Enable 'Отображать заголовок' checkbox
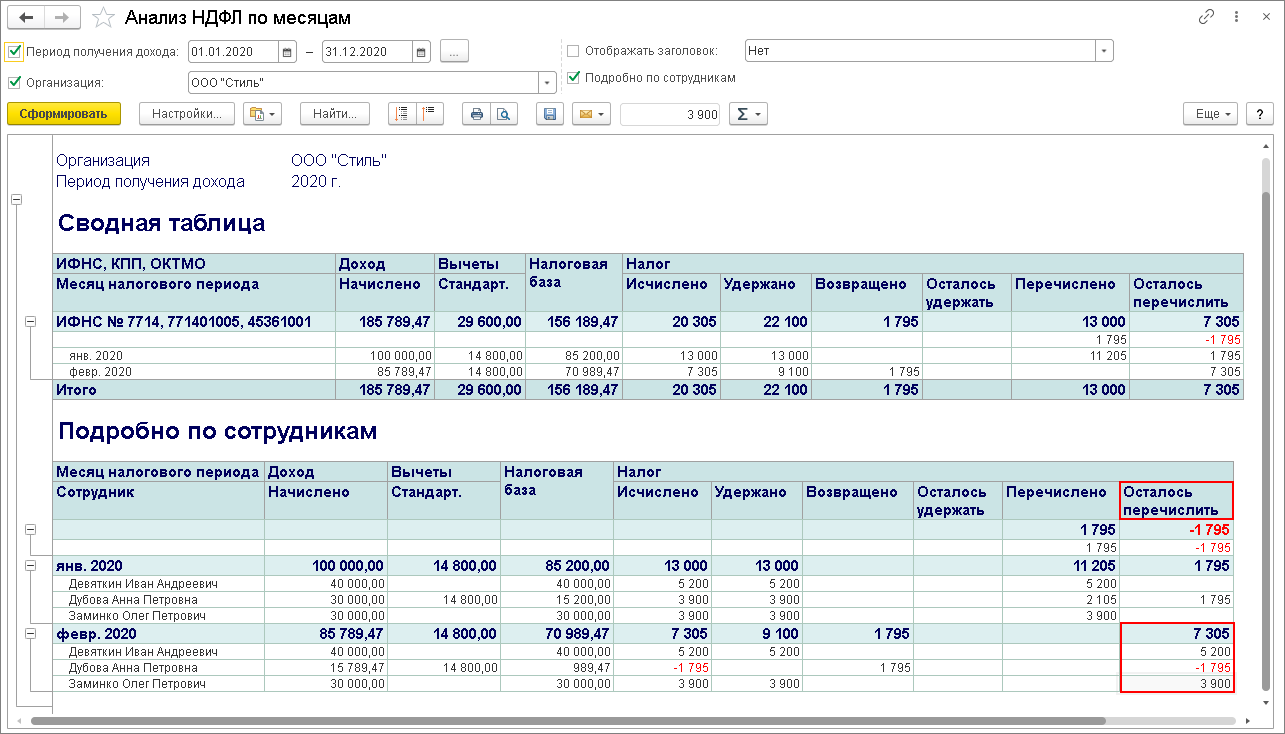 pos(573,51)
